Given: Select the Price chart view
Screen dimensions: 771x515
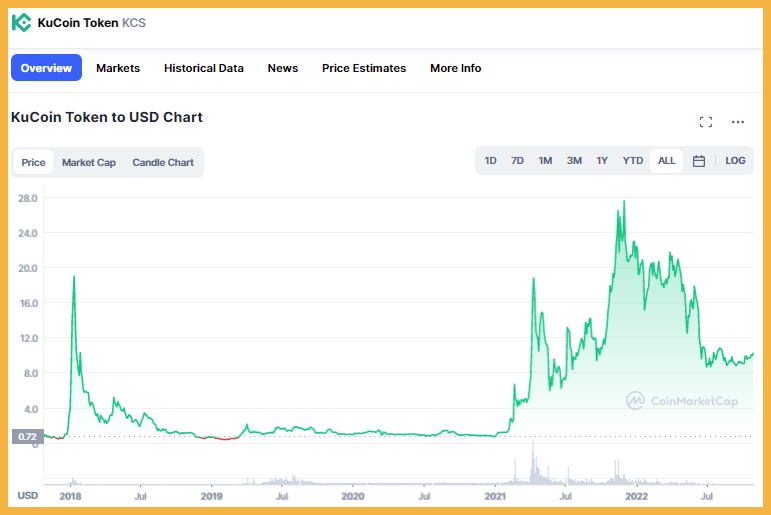Looking at the screenshot, I should (x=33, y=162).
